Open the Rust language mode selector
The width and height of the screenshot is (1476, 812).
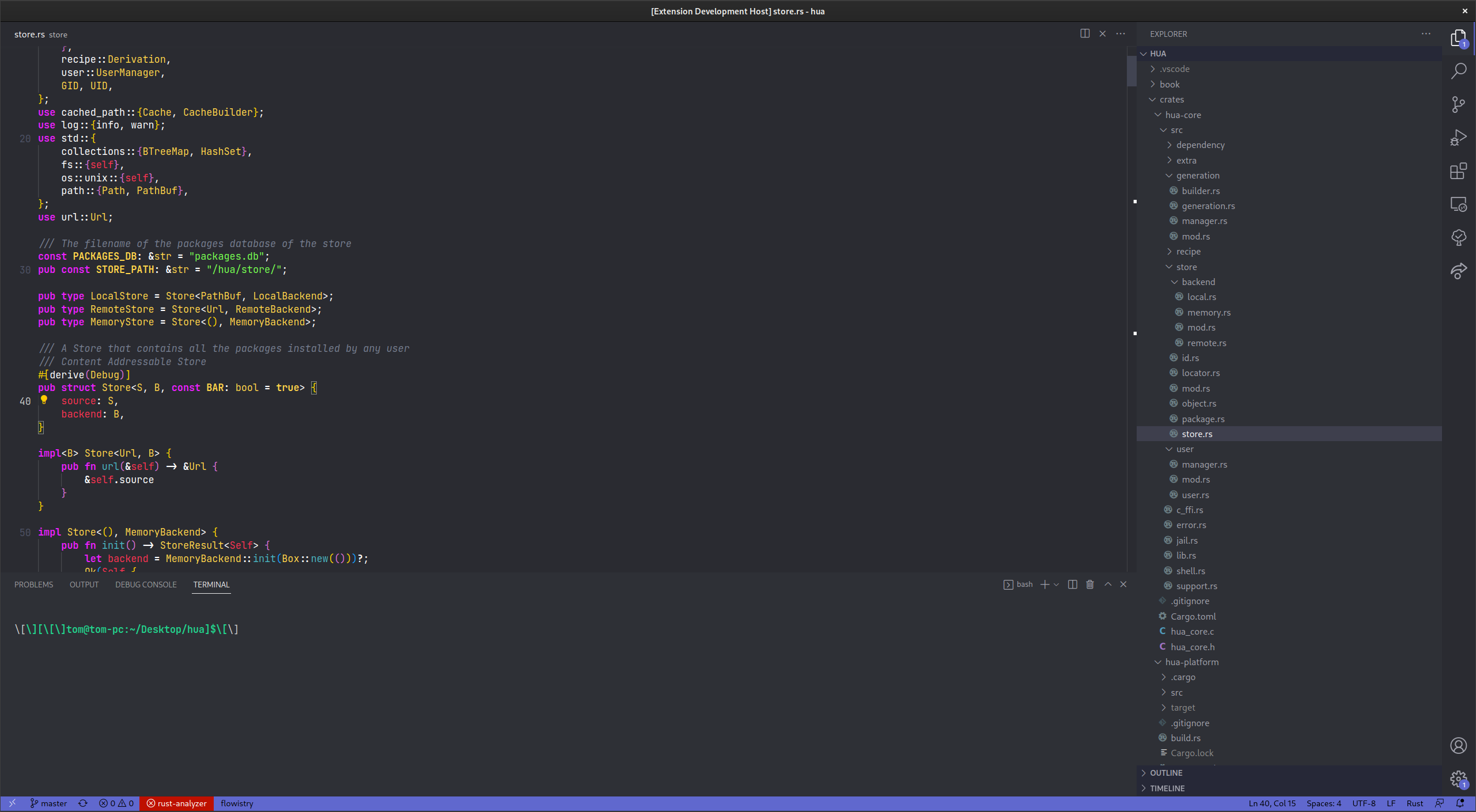coord(1414,803)
